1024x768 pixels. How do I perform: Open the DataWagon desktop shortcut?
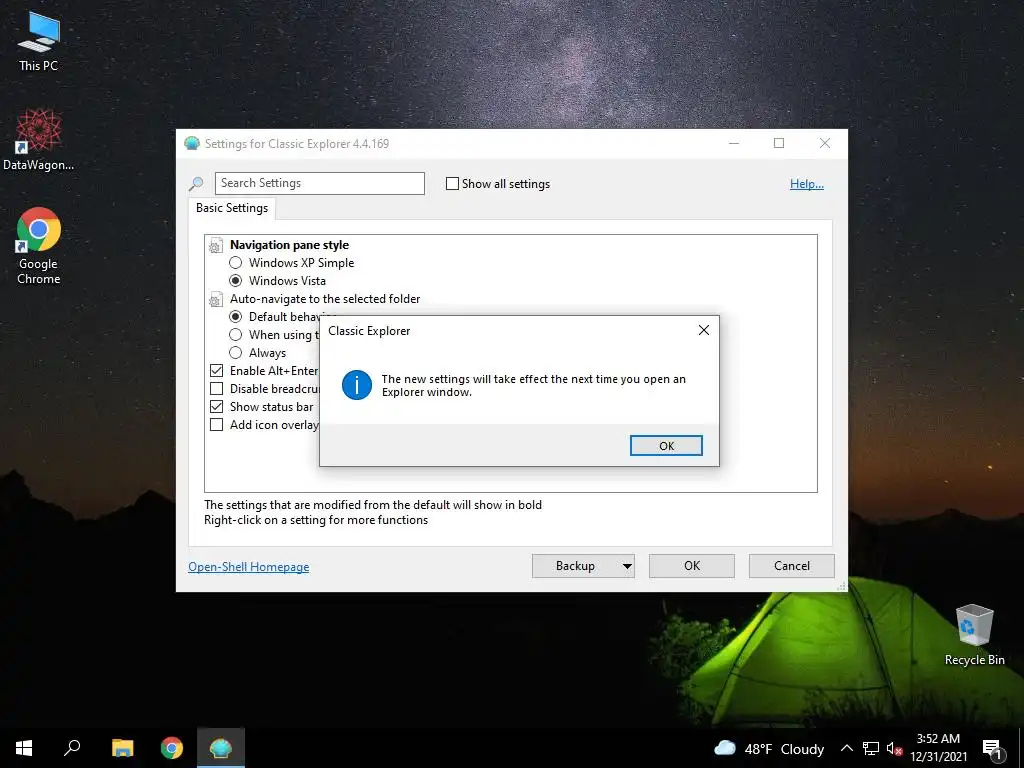39,139
